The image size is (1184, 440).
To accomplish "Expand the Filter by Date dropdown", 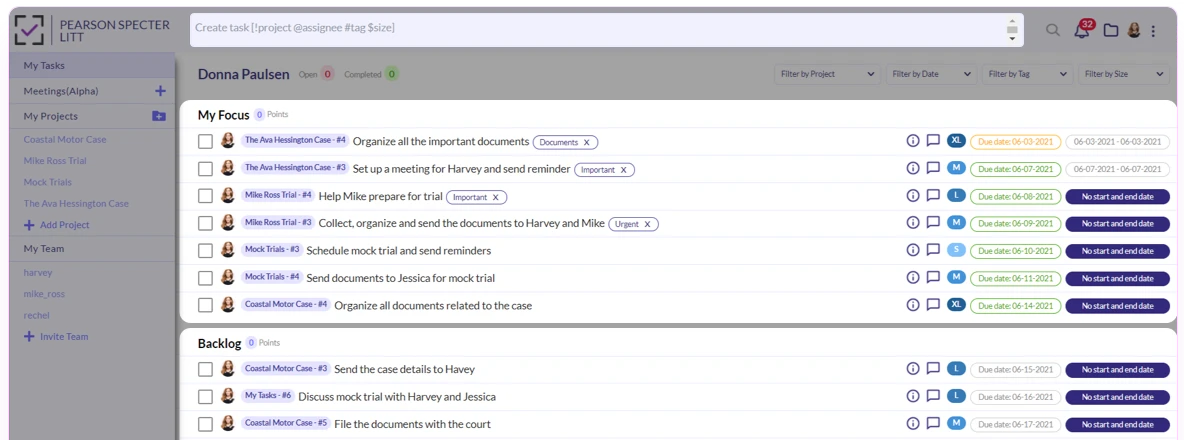I will pos(931,74).
